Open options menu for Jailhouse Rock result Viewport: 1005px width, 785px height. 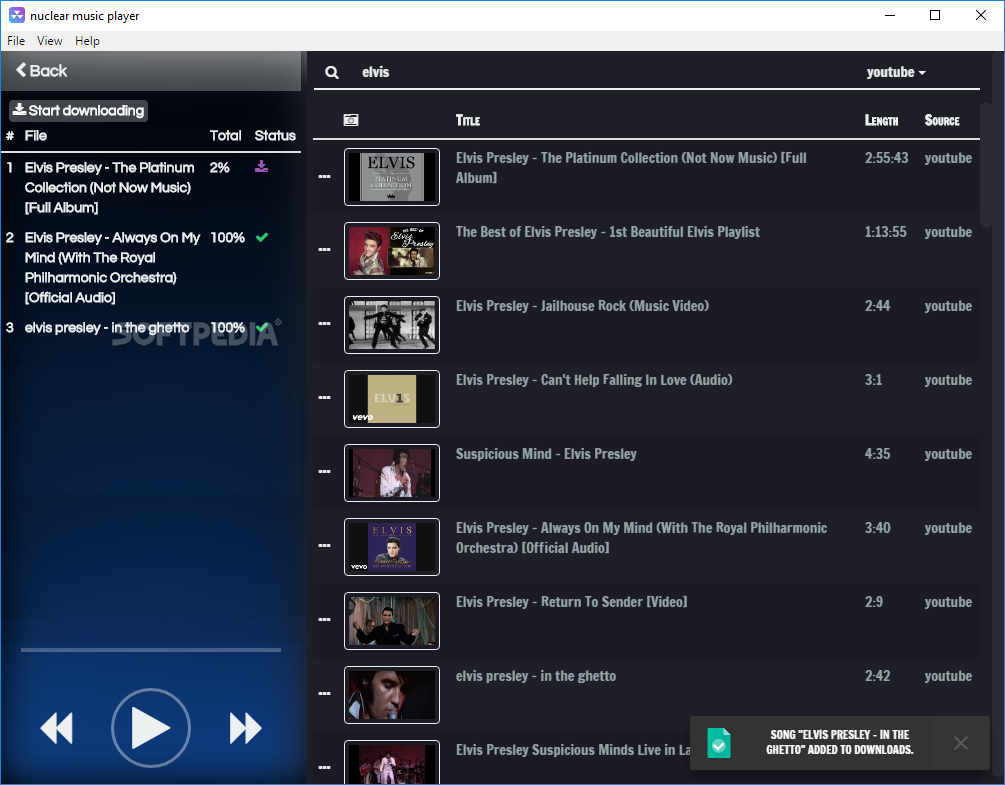coord(324,324)
